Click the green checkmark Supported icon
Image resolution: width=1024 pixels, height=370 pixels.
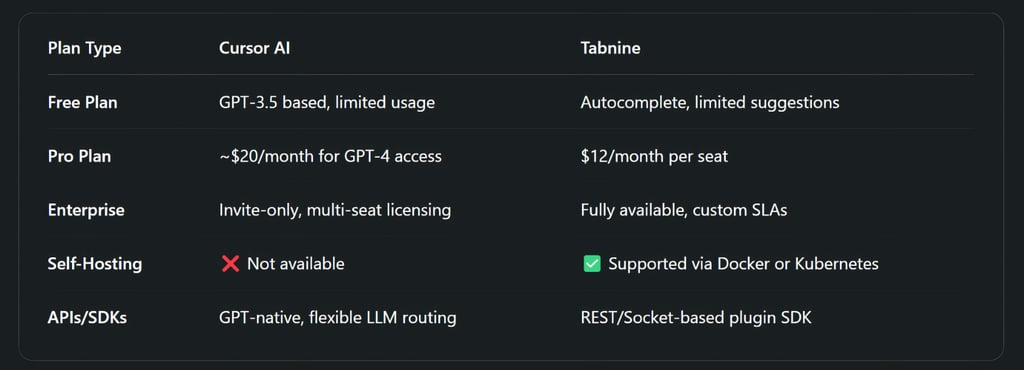tap(591, 264)
